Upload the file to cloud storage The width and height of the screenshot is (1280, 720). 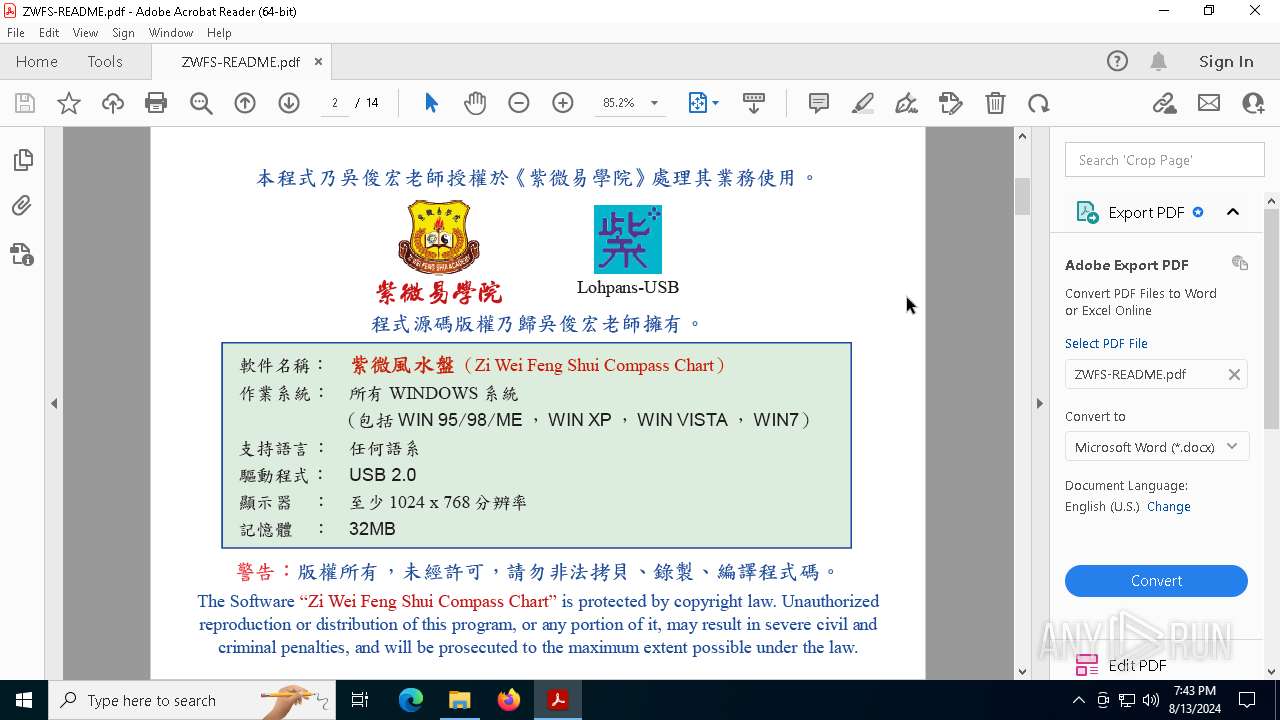point(113,103)
